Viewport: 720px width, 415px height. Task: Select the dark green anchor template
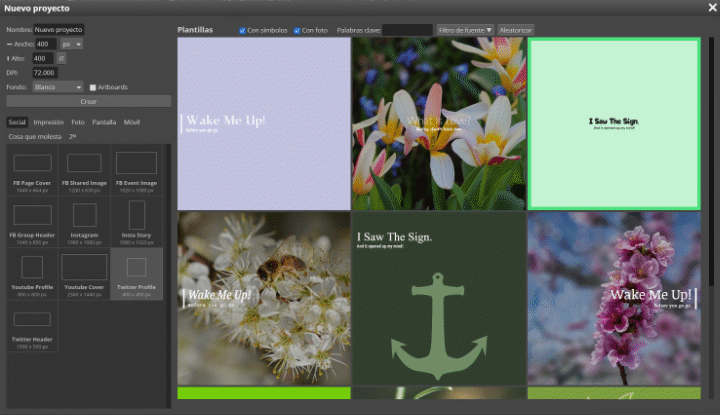439,298
